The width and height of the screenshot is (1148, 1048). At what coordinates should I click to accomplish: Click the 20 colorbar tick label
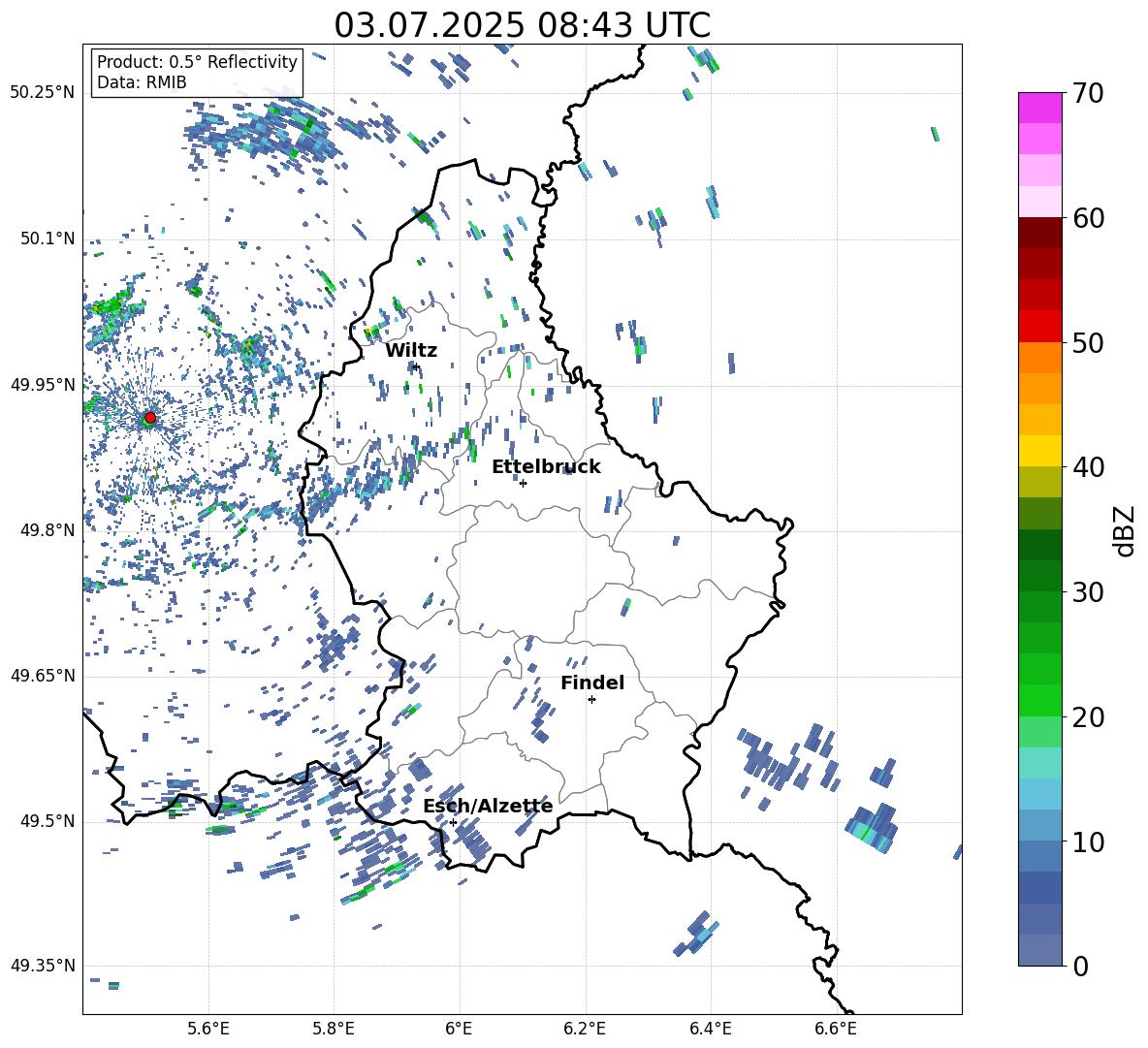(1088, 717)
